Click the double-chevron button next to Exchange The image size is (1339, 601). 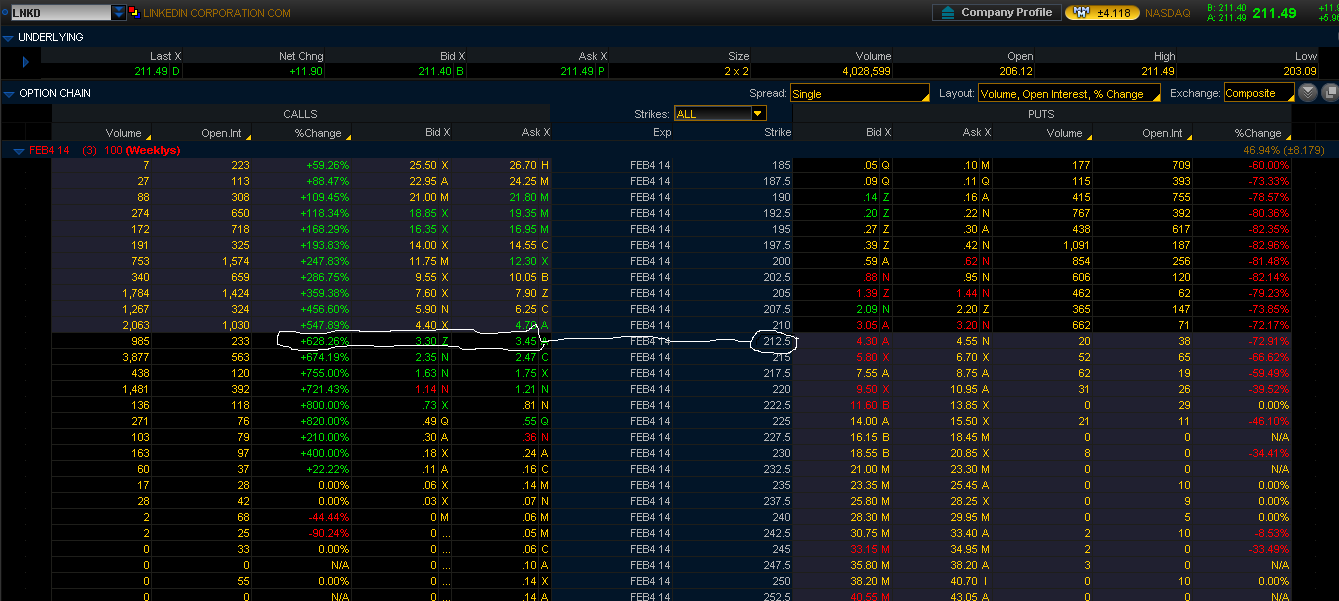tap(1308, 93)
